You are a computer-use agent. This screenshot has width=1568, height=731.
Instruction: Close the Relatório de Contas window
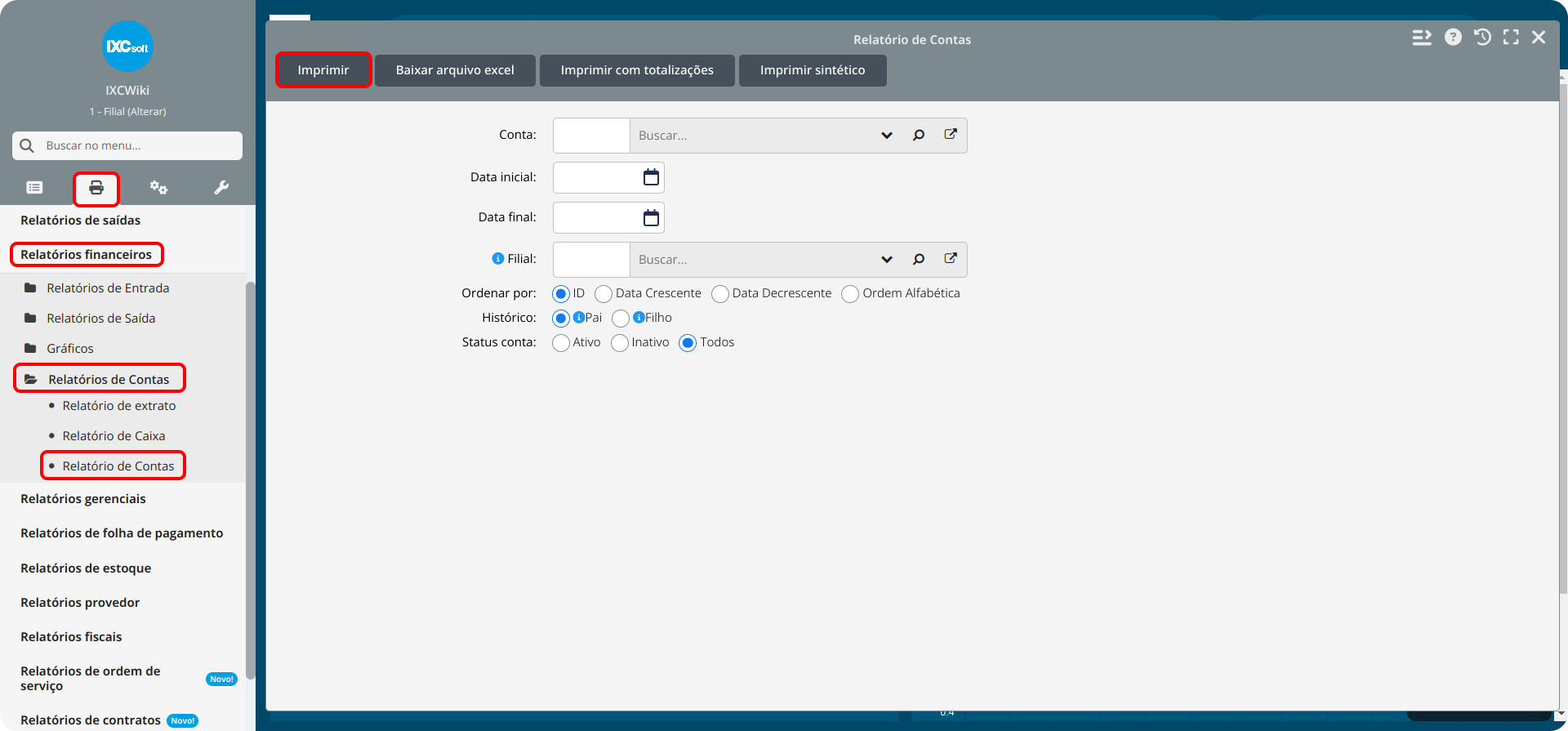pyautogui.click(x=1539, y=38)
